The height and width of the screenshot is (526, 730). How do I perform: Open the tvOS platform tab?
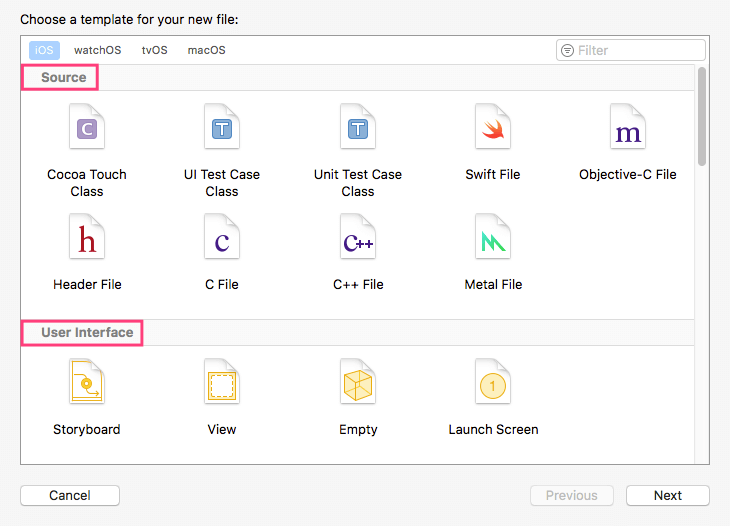click(155, 50)
